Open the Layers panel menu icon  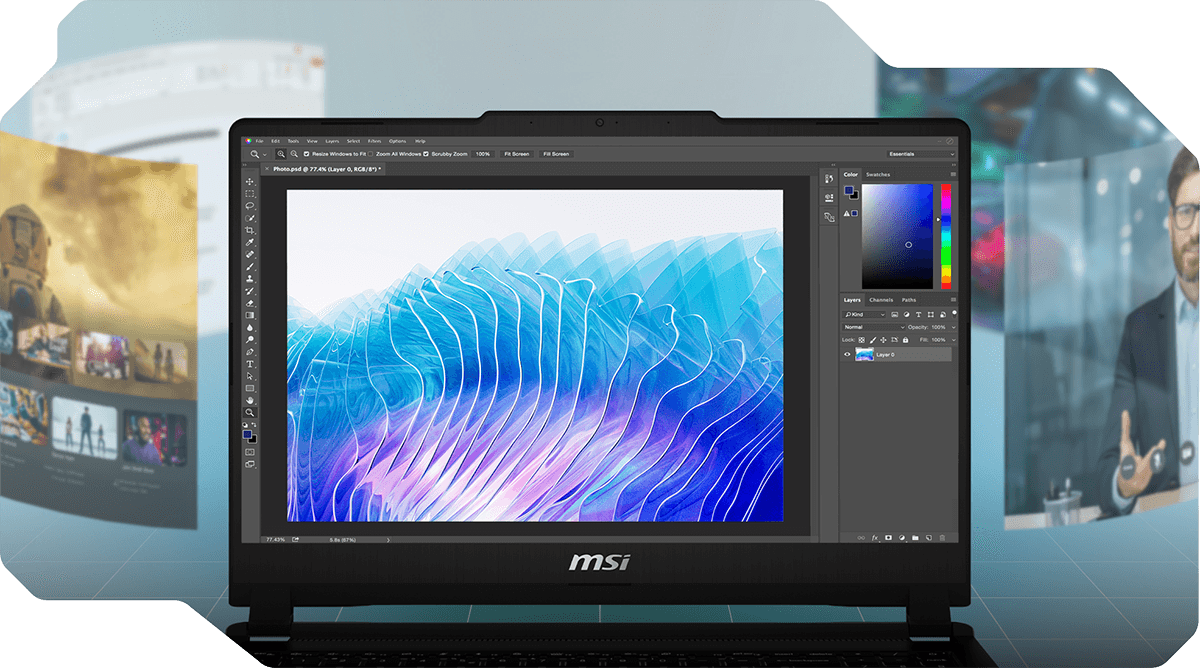953,300
